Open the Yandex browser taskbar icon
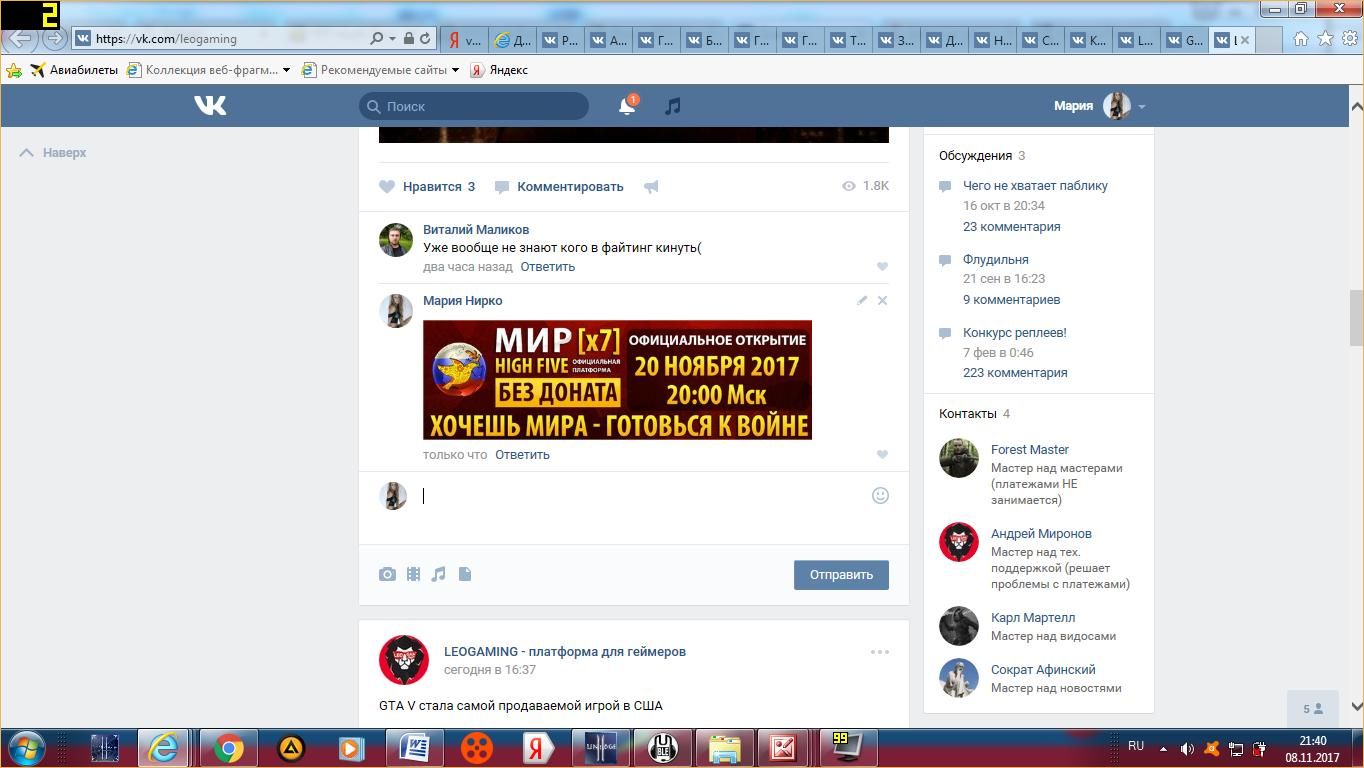Image resolution: width=1364 pixels, height=768 pixels. (x=538, y=748)
